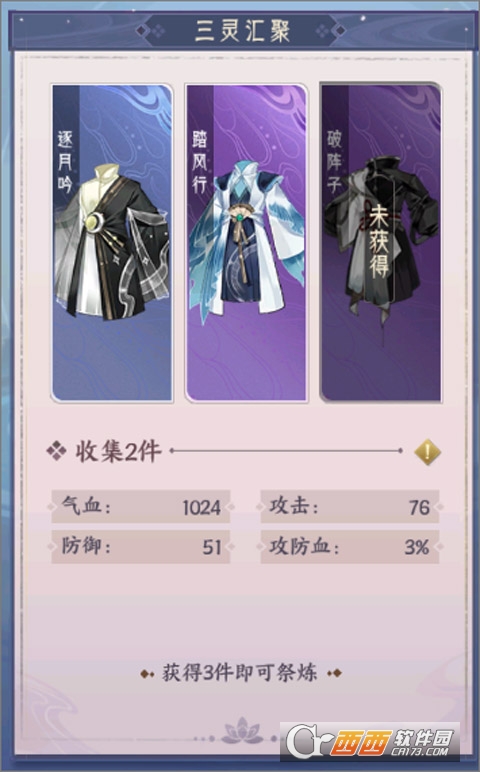Open the gold exclamation info icon
Image resolution: width=480 pixels, height=772 pixels.
(x=427, y=451)
